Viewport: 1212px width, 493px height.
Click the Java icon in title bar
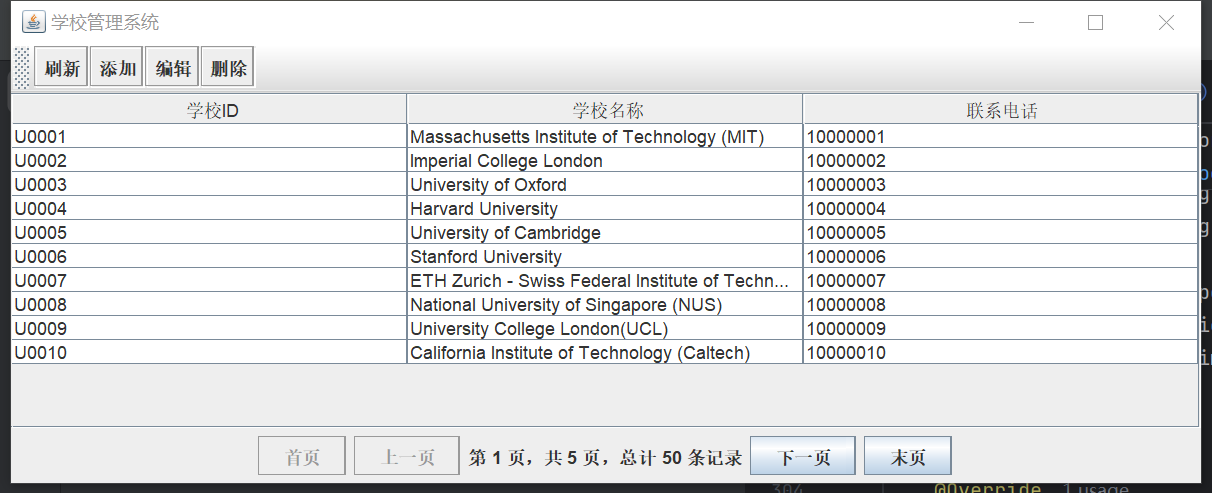(x=33, y=22)
